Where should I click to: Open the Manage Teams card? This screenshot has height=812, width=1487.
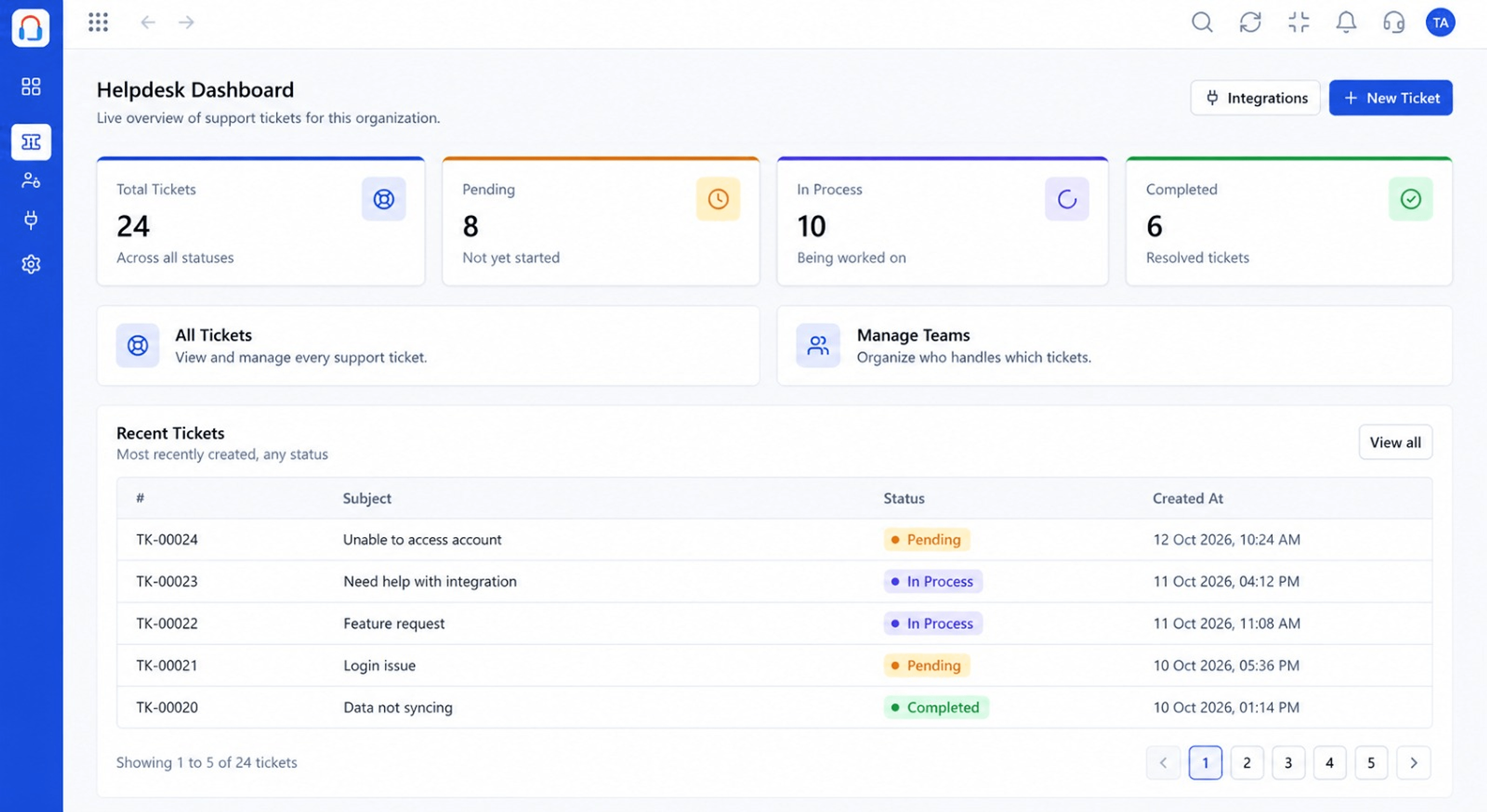1114,346
